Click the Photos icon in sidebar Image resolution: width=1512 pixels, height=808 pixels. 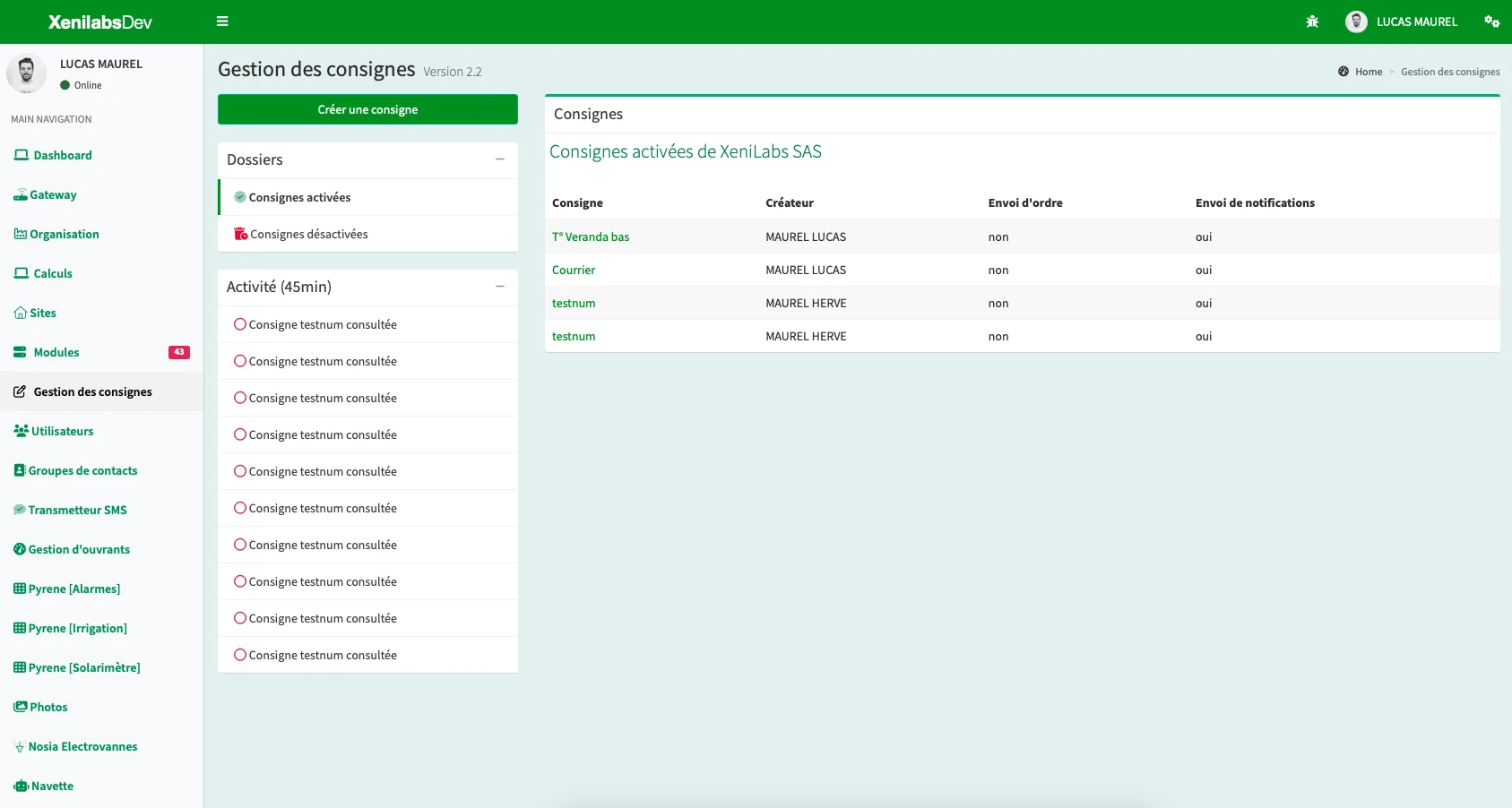pyautogui.click(x=20, y=707)
